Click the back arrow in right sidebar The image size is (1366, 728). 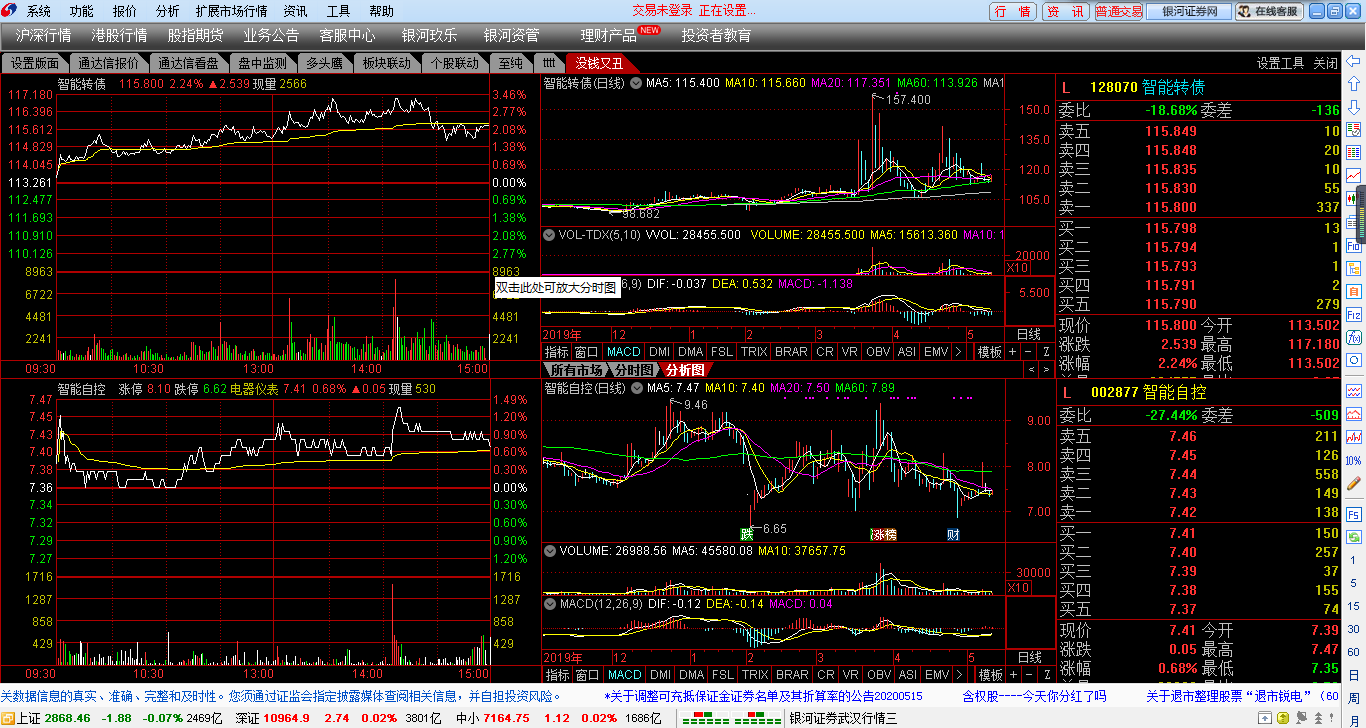[x=1354, y=59]
